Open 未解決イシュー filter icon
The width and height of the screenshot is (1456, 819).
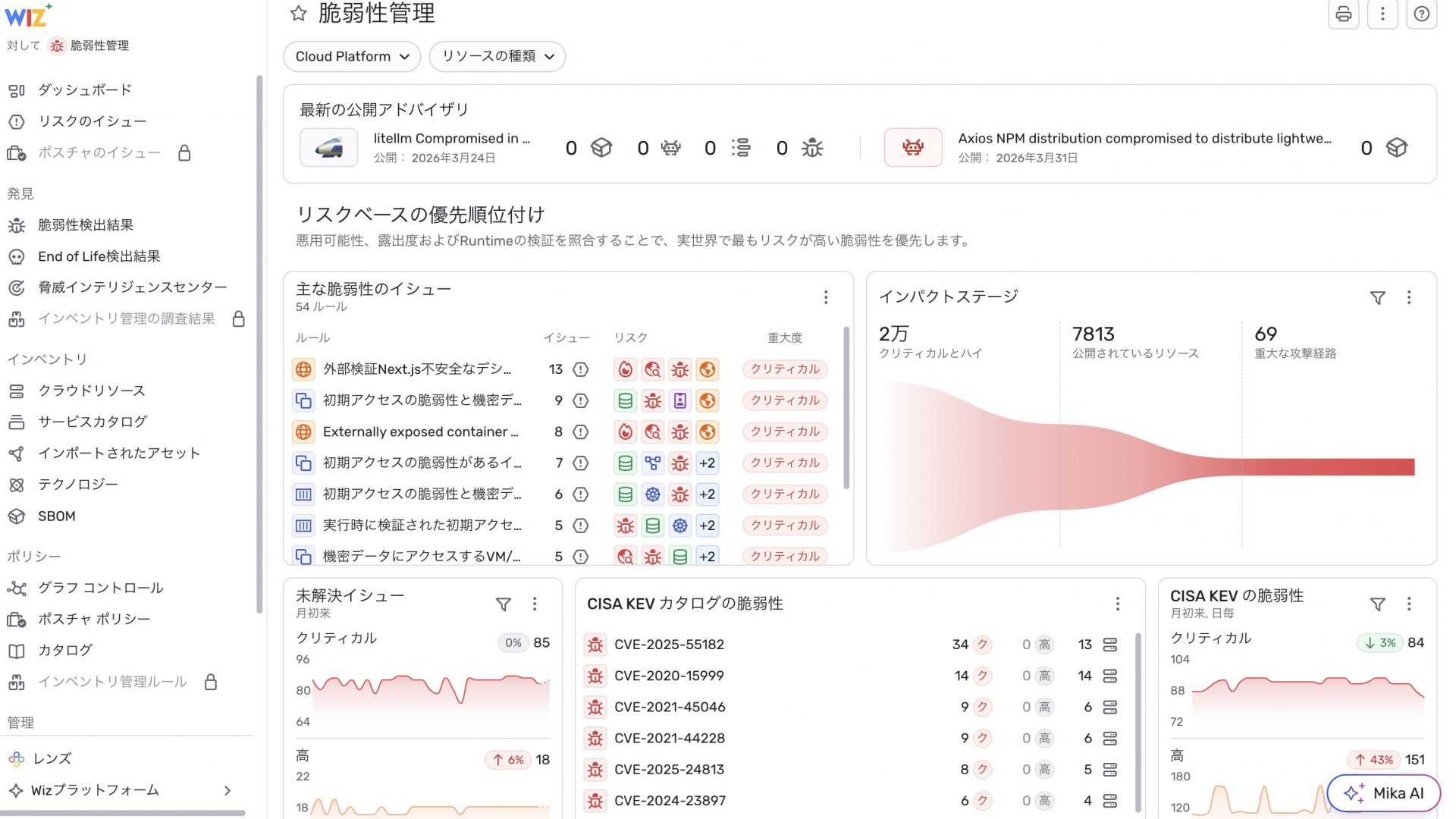(503, 604)
